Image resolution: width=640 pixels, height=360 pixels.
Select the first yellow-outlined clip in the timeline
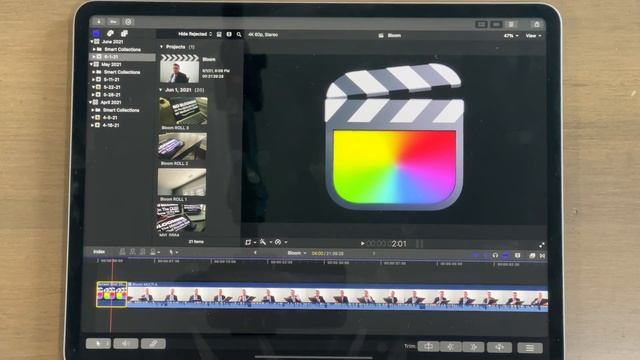(111, 294)
